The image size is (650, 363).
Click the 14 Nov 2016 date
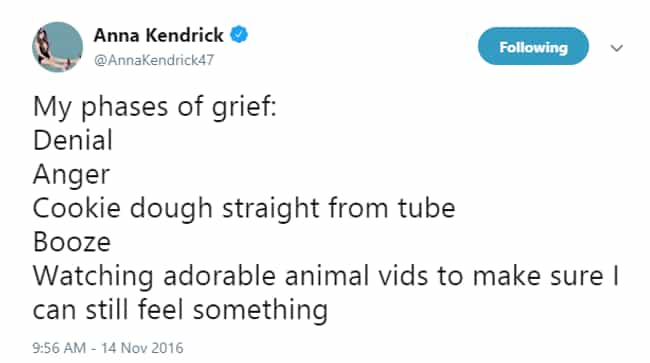point(142,348)
